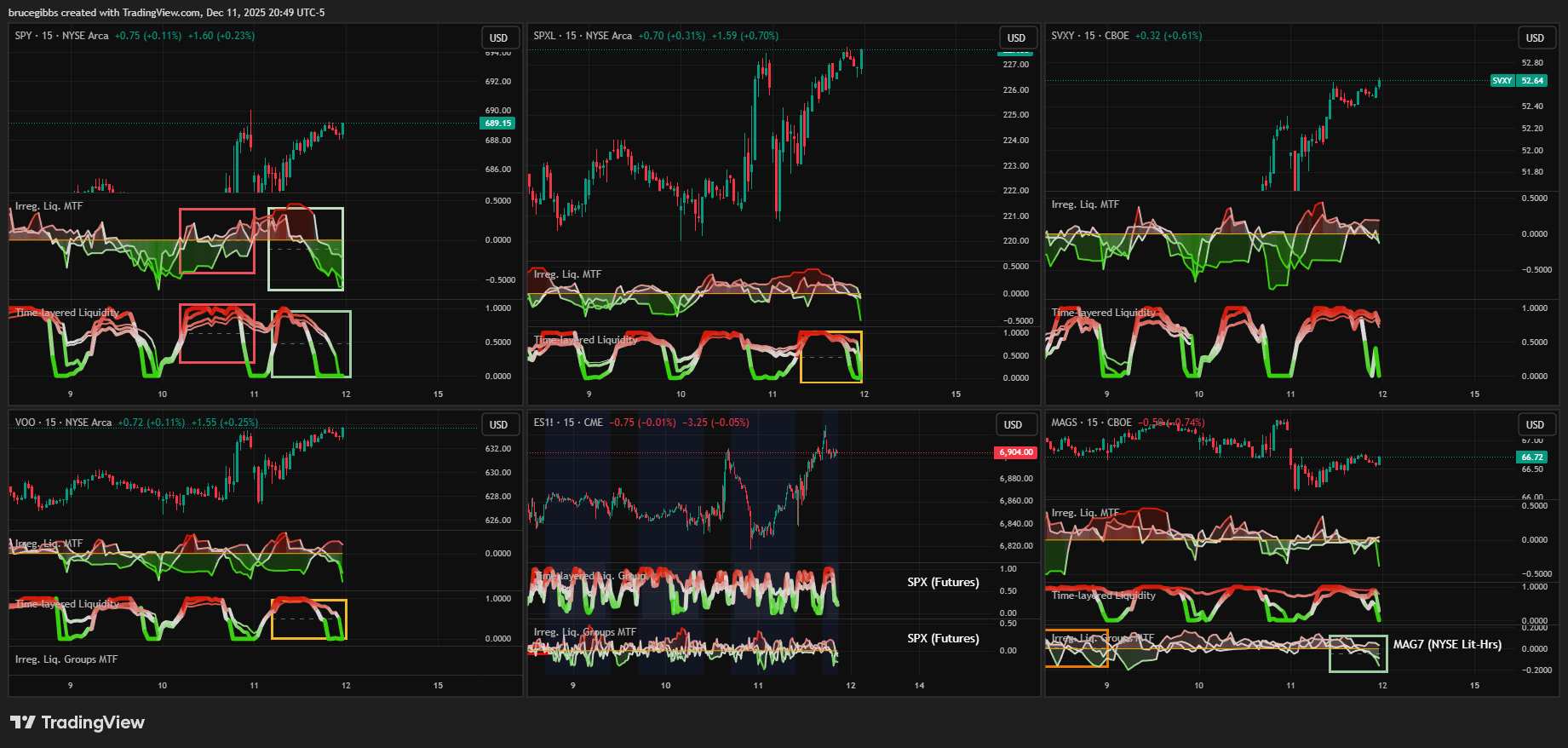Click the TradingView logo at bottom left

click(x=78, y=722)
